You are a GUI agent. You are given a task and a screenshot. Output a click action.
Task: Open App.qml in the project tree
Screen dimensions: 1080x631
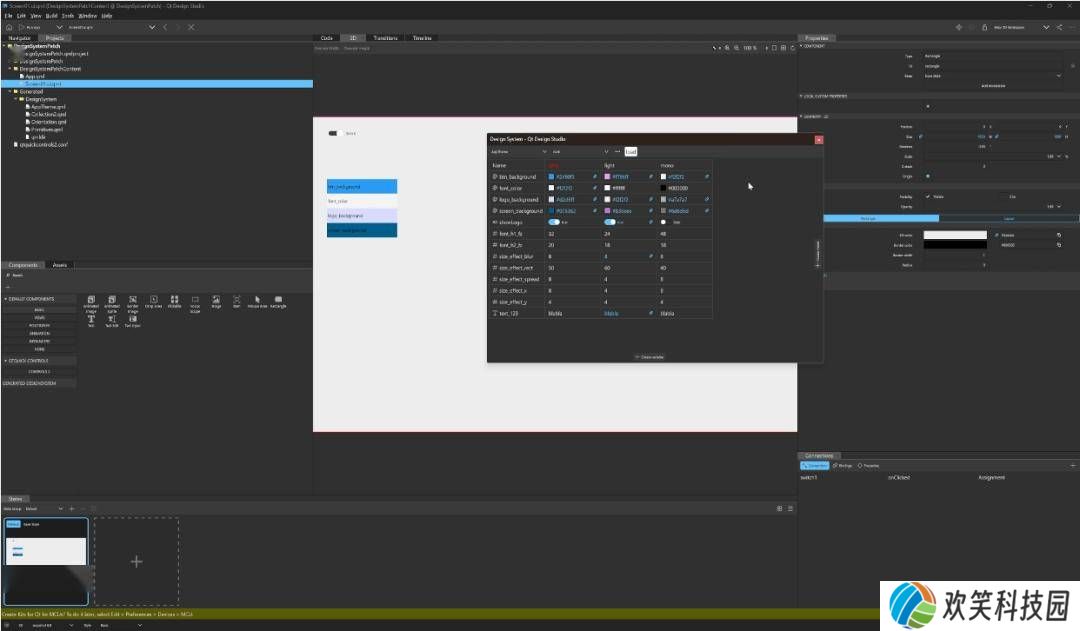pyautogui.click(x=35, y=76)
